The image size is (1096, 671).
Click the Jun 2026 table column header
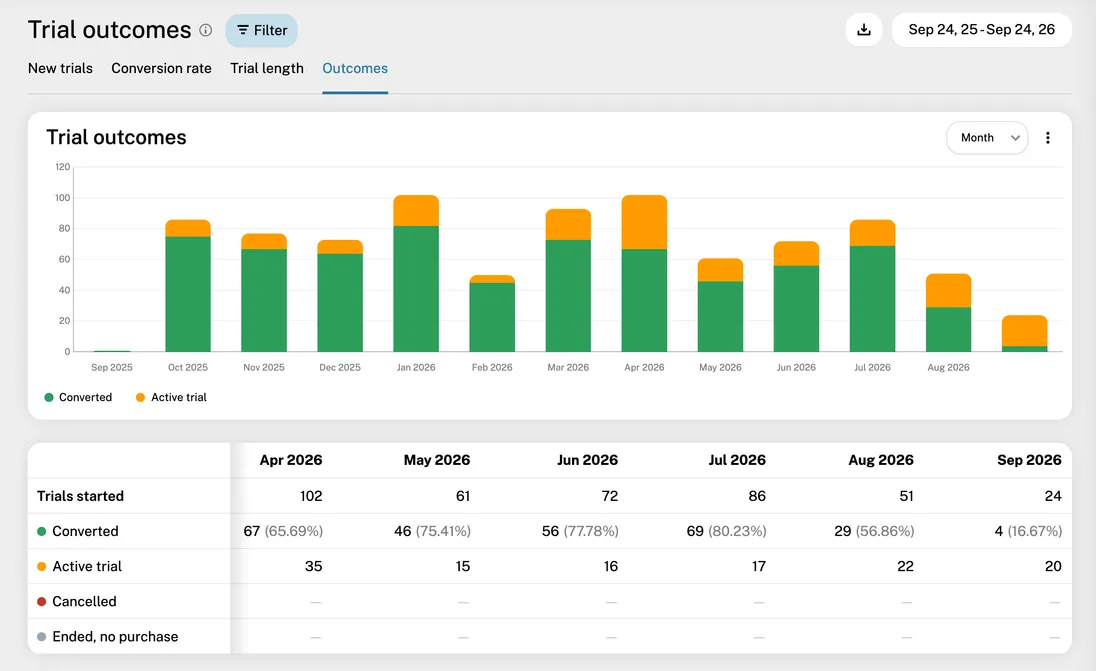(x=587, y=460)
